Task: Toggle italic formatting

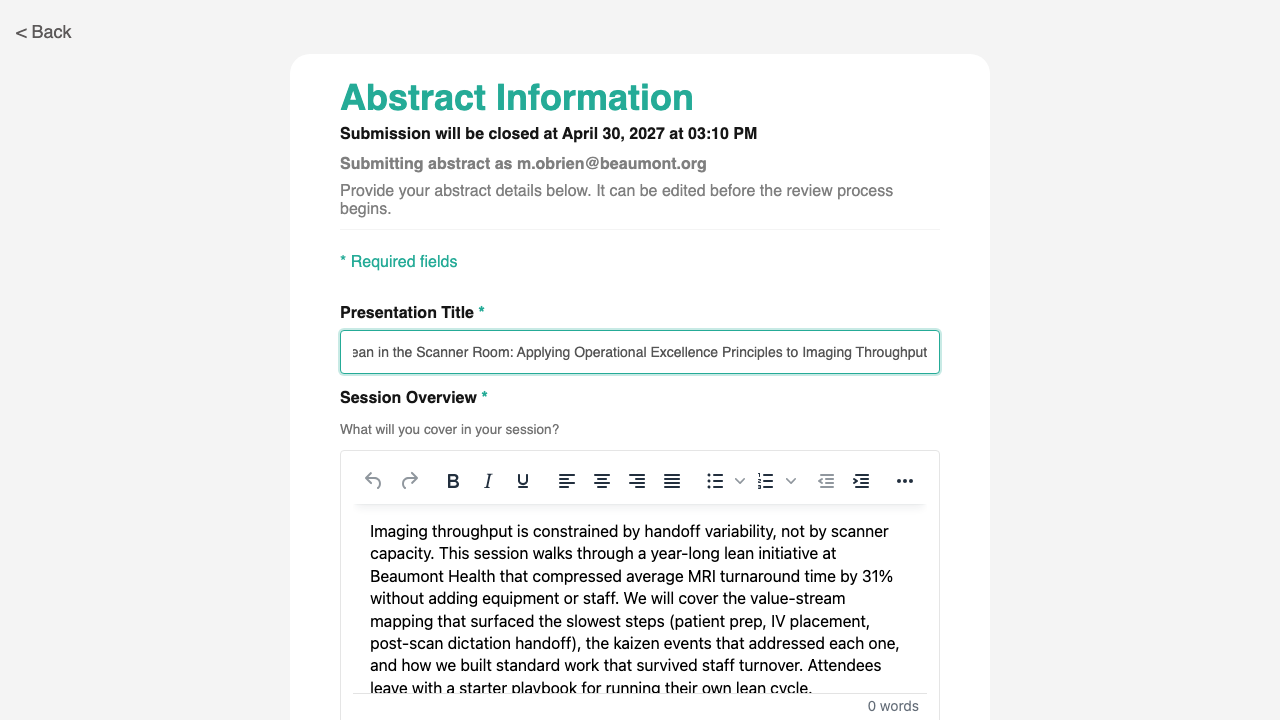Action: point(488,481)
